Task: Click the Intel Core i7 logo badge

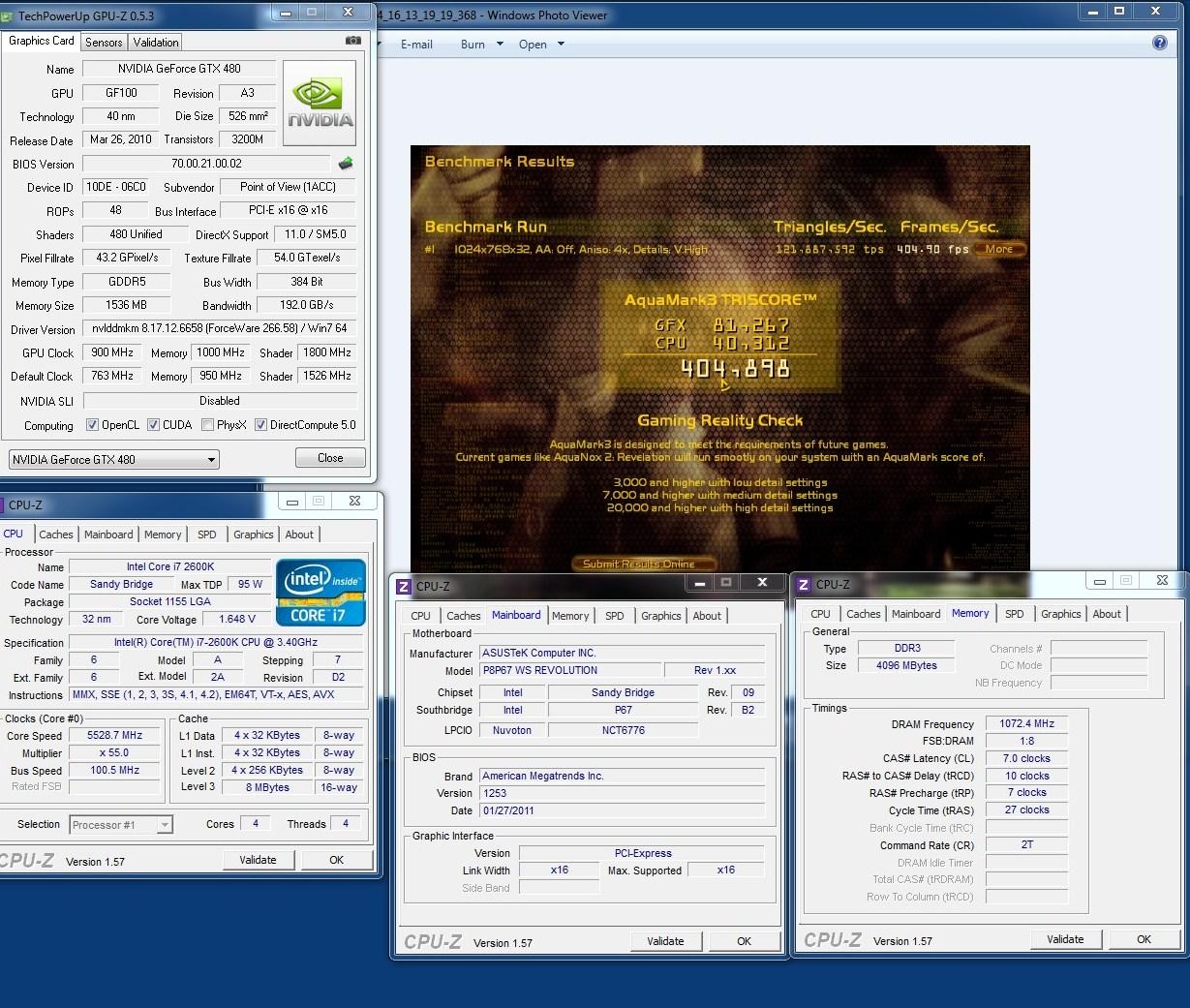Action: pos(320,593)
